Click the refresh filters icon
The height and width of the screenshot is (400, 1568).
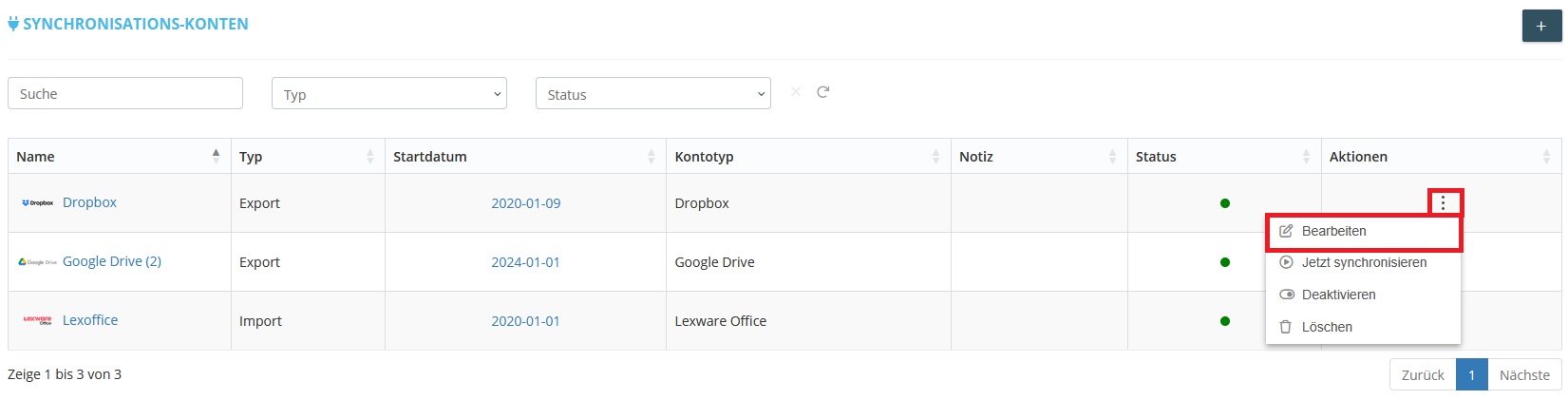tap(823, 92)
